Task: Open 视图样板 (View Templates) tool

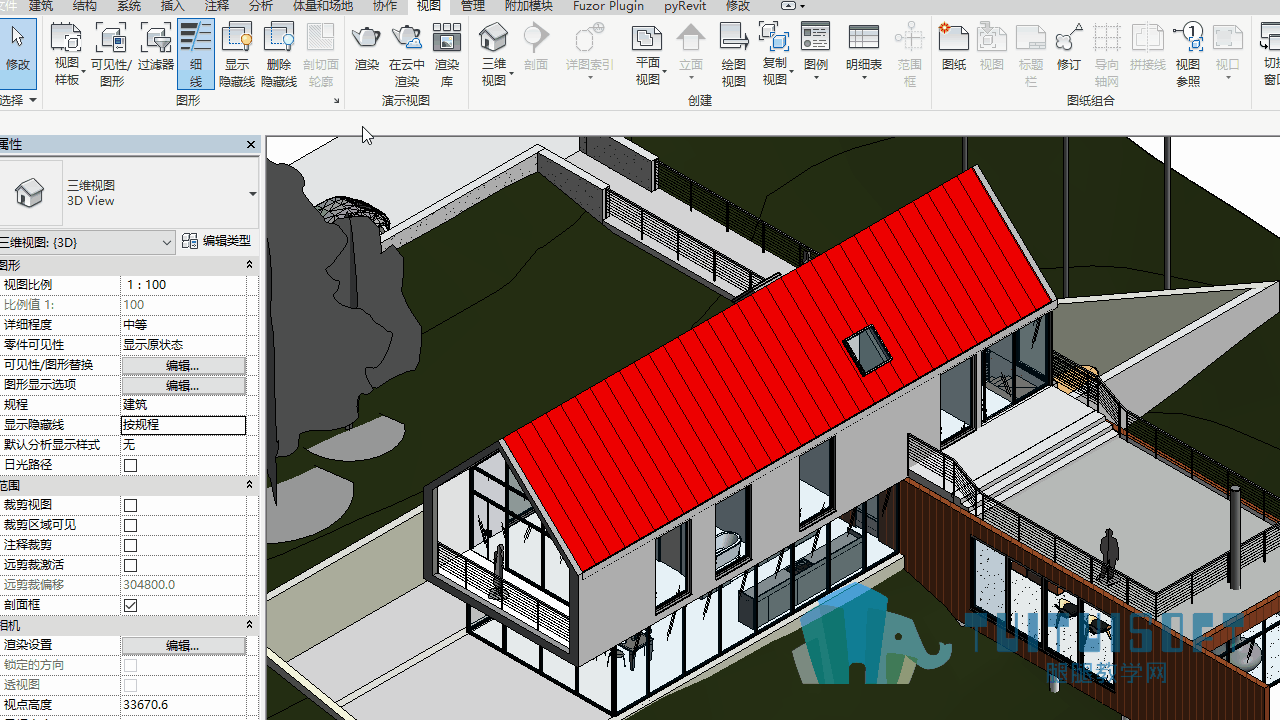Action: (x=66, y=55)
